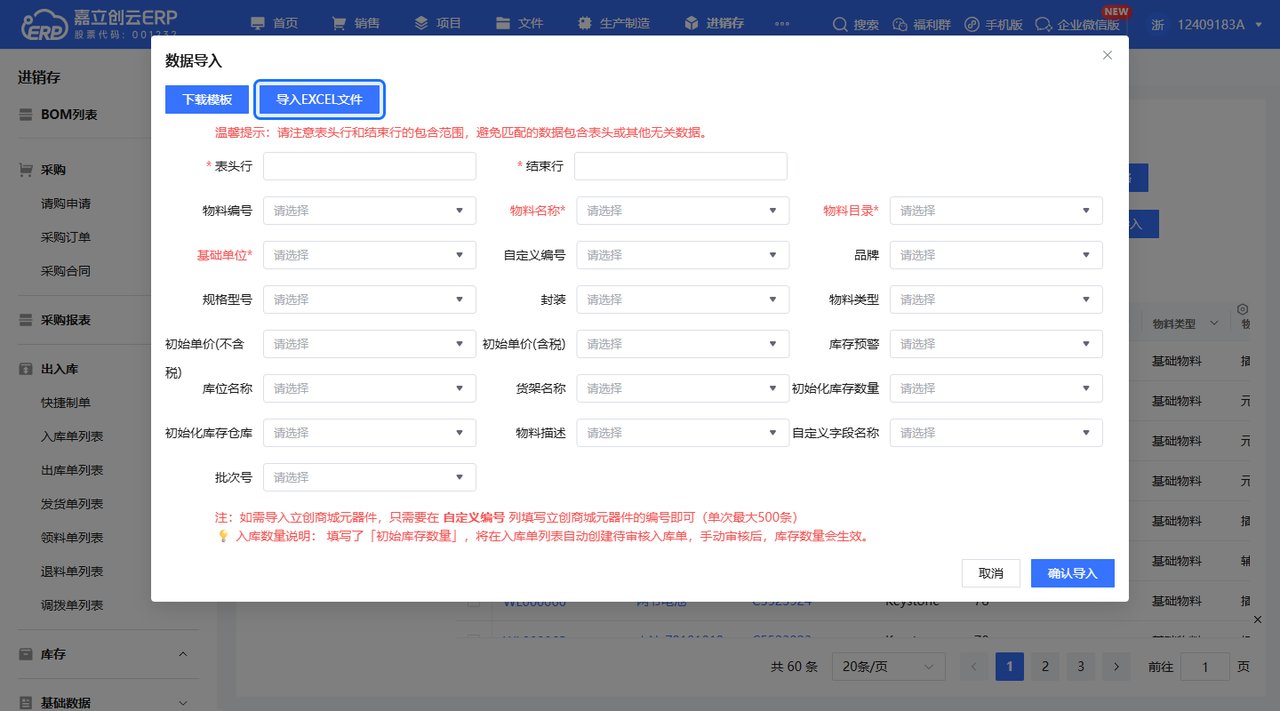
Task: Open BOM列表 in sidebar
Action: click(x=69, y=115)
